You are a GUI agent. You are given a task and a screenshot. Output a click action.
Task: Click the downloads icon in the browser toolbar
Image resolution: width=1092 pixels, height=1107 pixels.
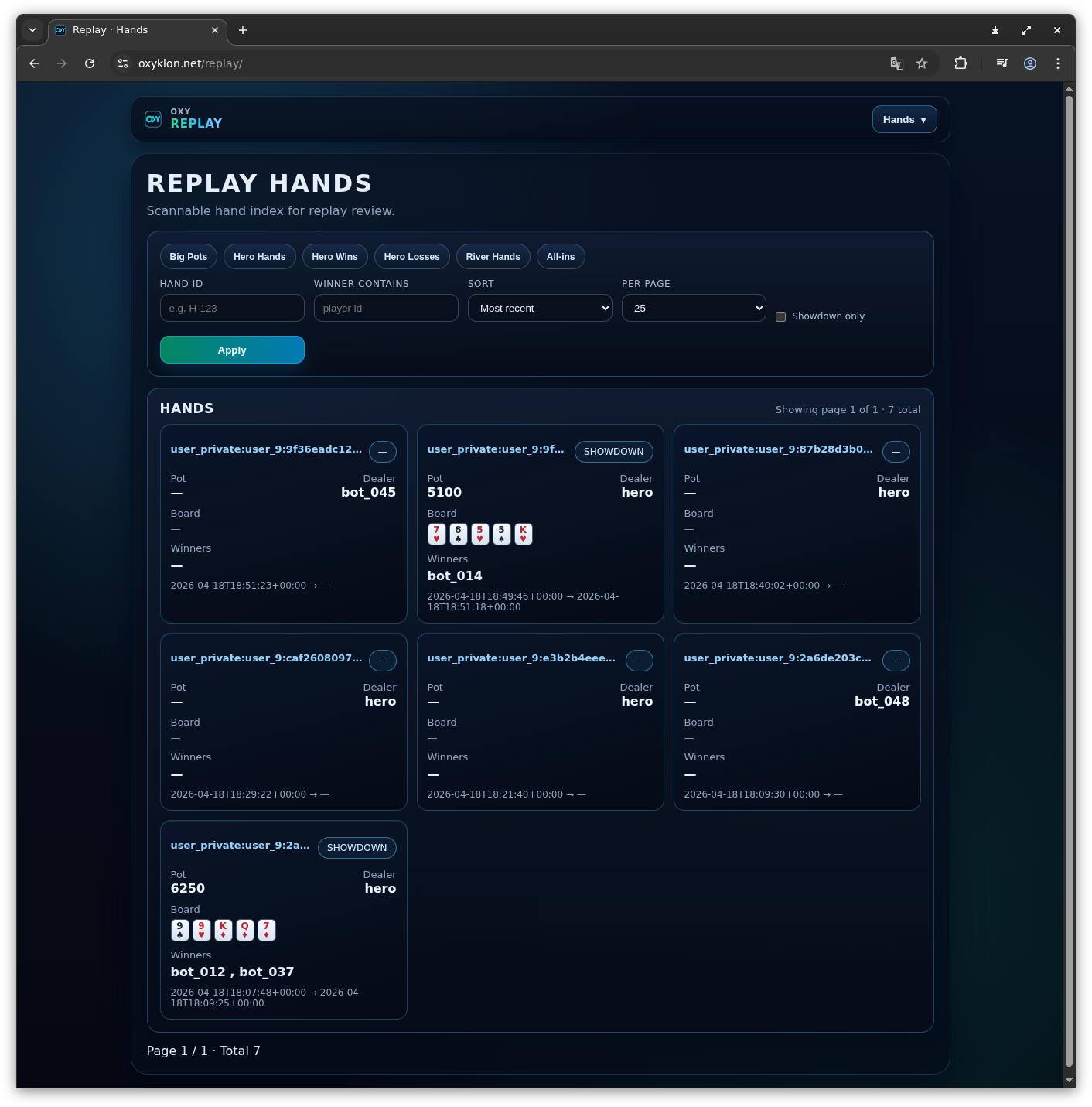995,30
